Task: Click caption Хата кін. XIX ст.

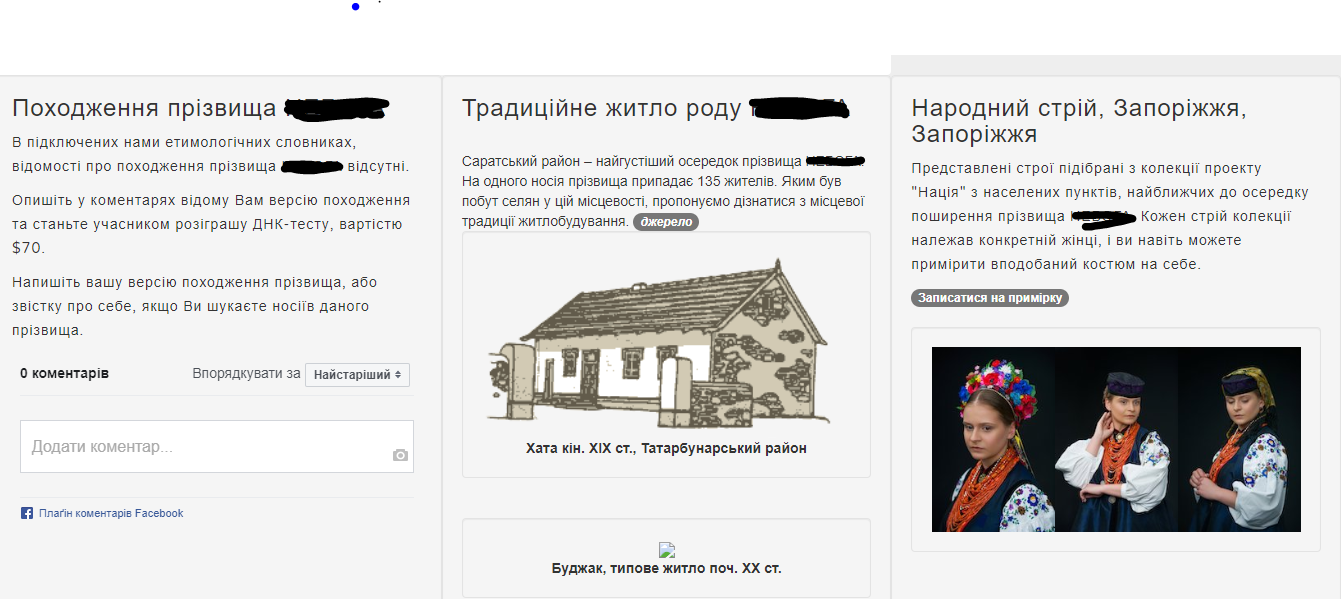Action: (x=666, y=448)
